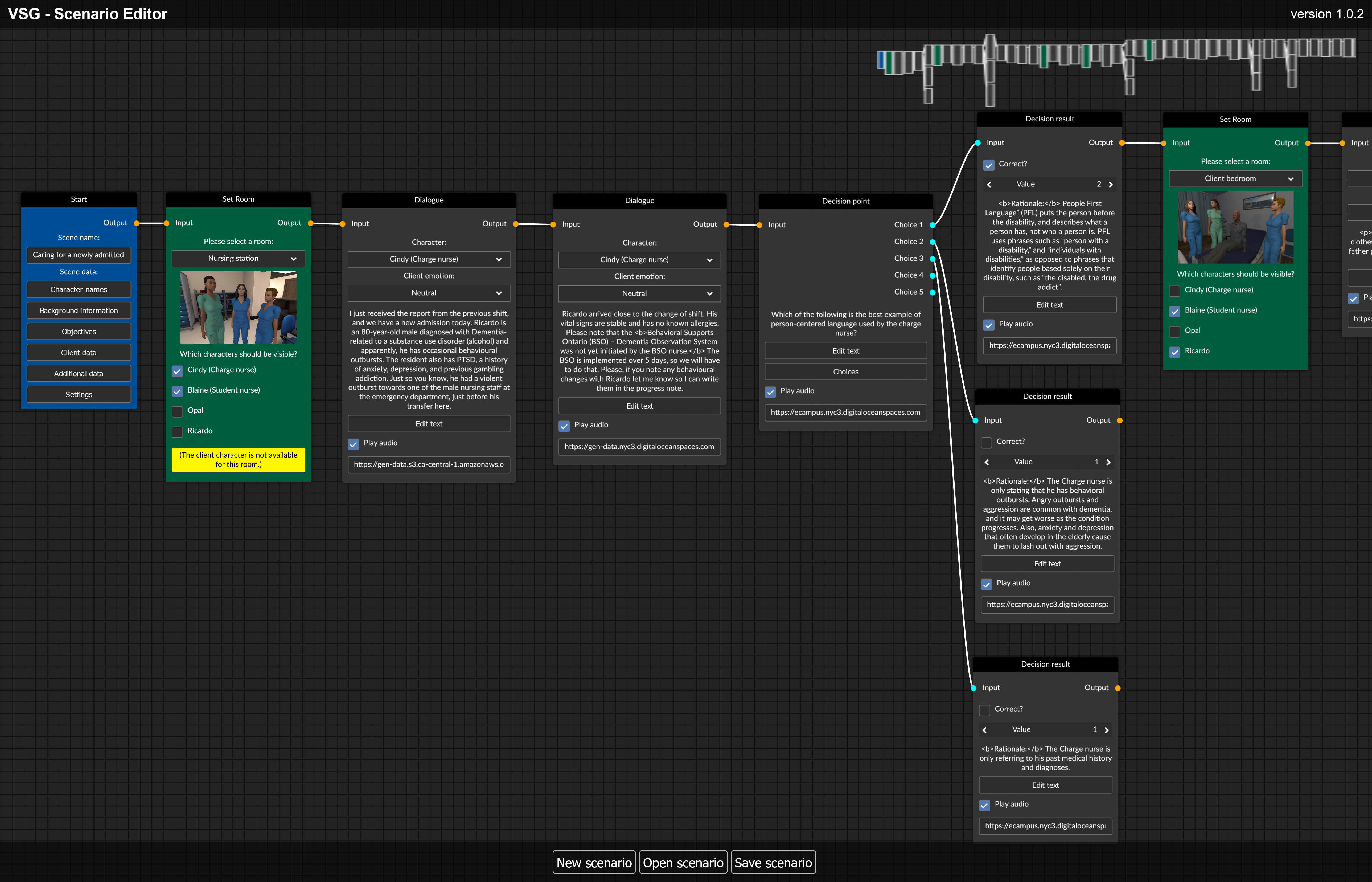Select the Decision point node header
The height and width of the screenshot is (882, 1372).
tap(845, 201)
